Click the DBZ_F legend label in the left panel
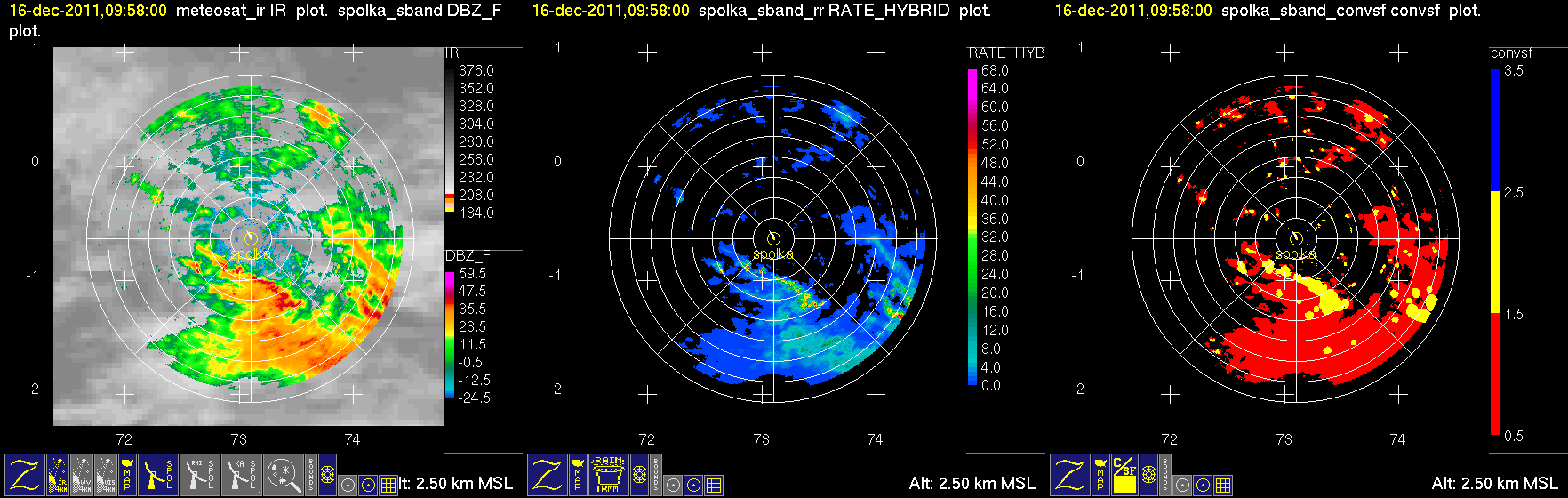Screen dimensions: 1568x498 point(468,256)
